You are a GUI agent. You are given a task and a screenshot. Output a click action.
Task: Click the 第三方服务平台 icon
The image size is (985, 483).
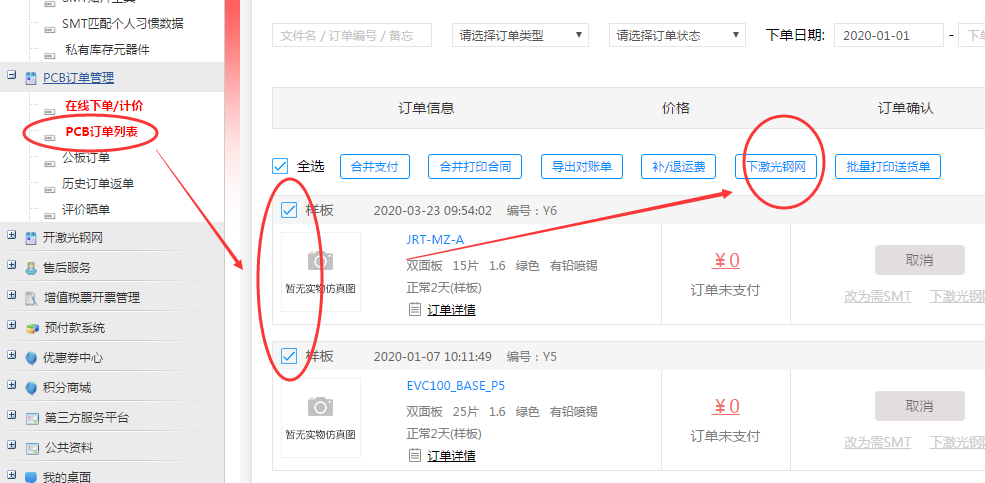32,418
